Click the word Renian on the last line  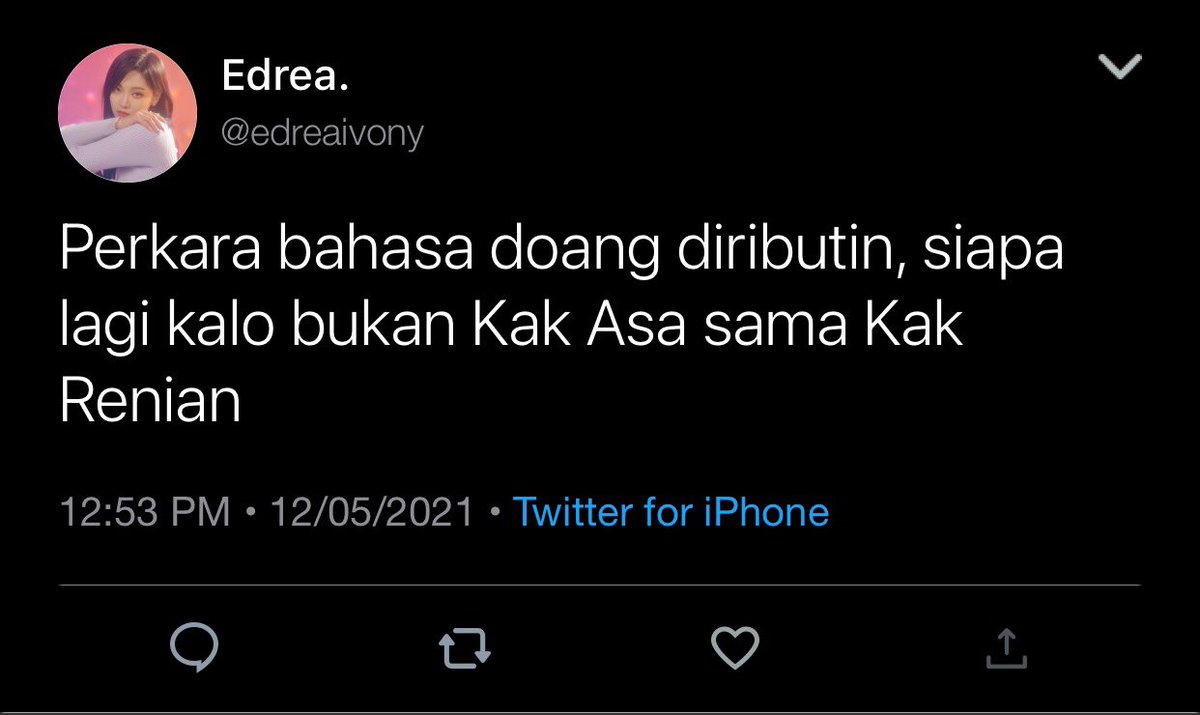pyautogui.click(x=151, y=404)
